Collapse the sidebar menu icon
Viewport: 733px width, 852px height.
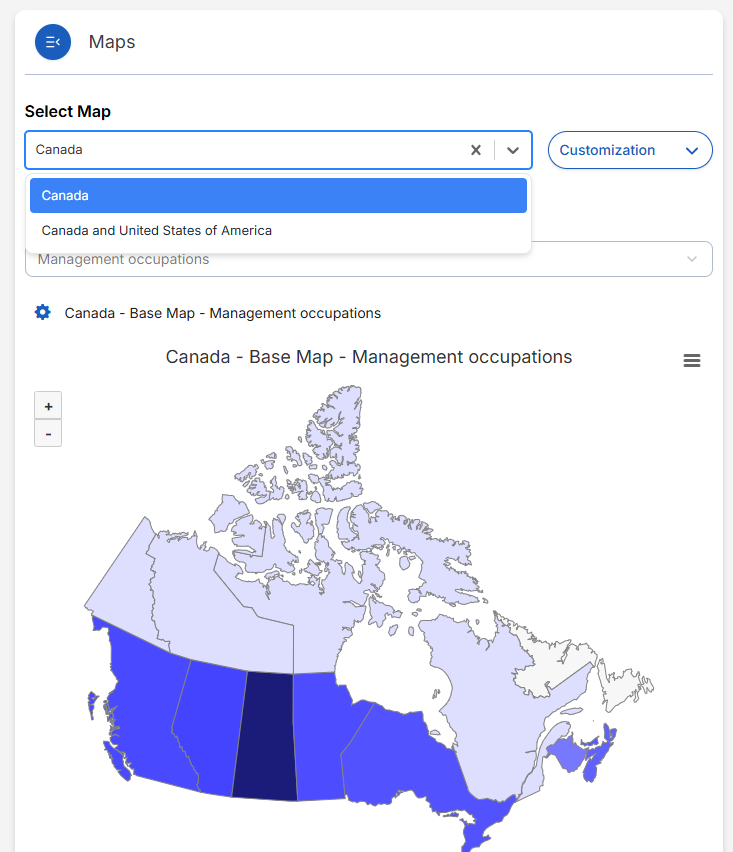click(x=53, y=42)
